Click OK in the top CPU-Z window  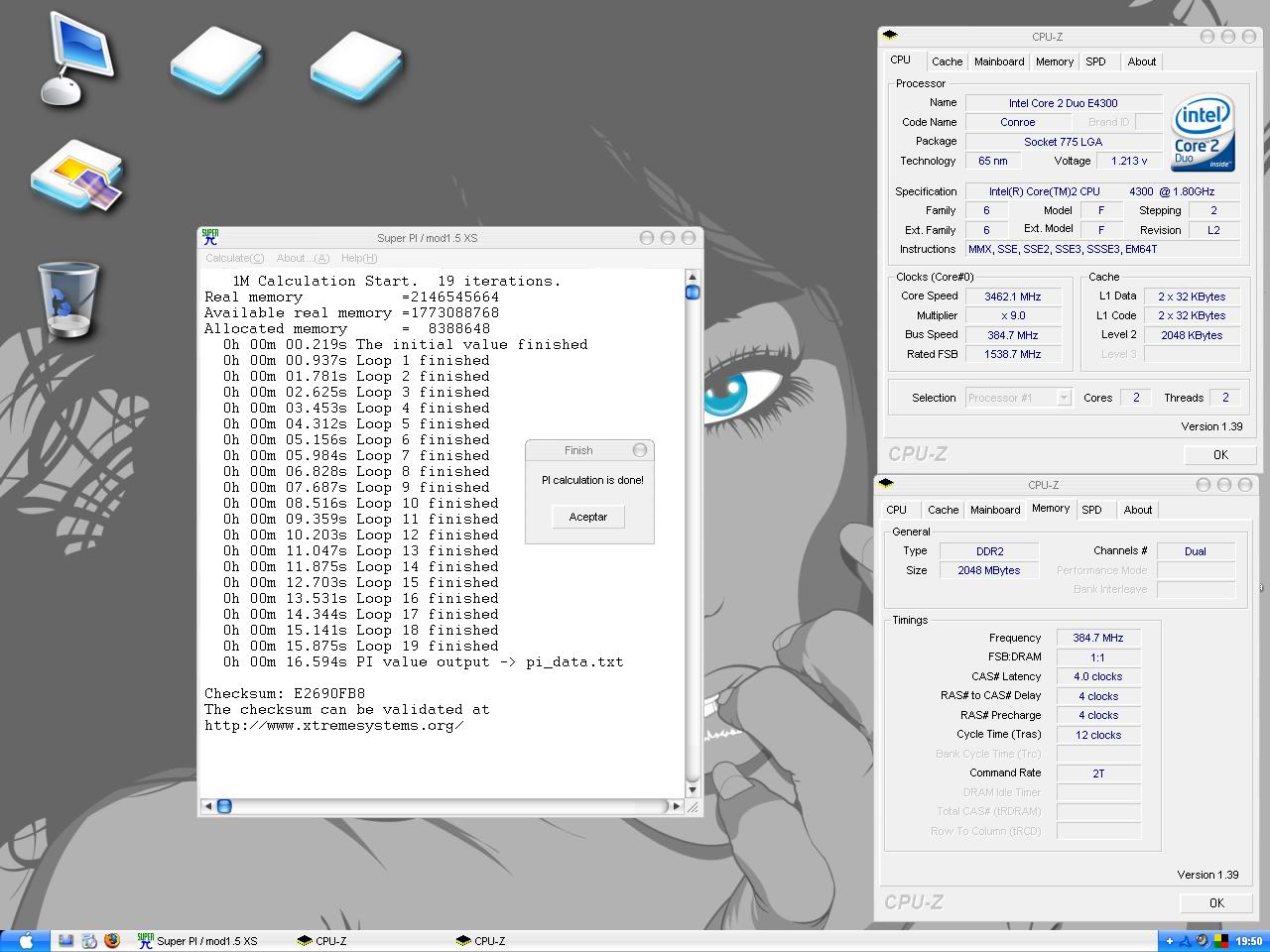coord(1220,455)
